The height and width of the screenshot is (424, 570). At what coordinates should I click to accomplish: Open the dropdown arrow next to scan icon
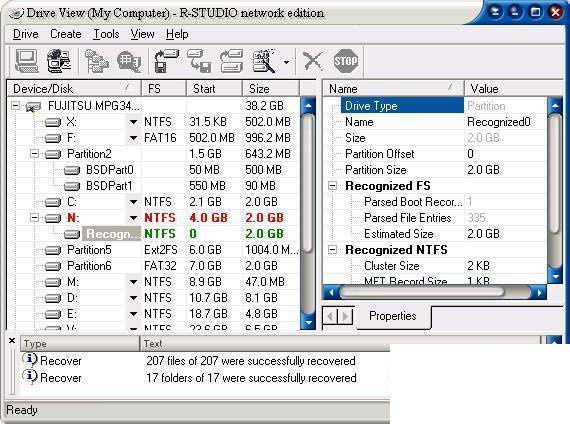pos(286,62)
